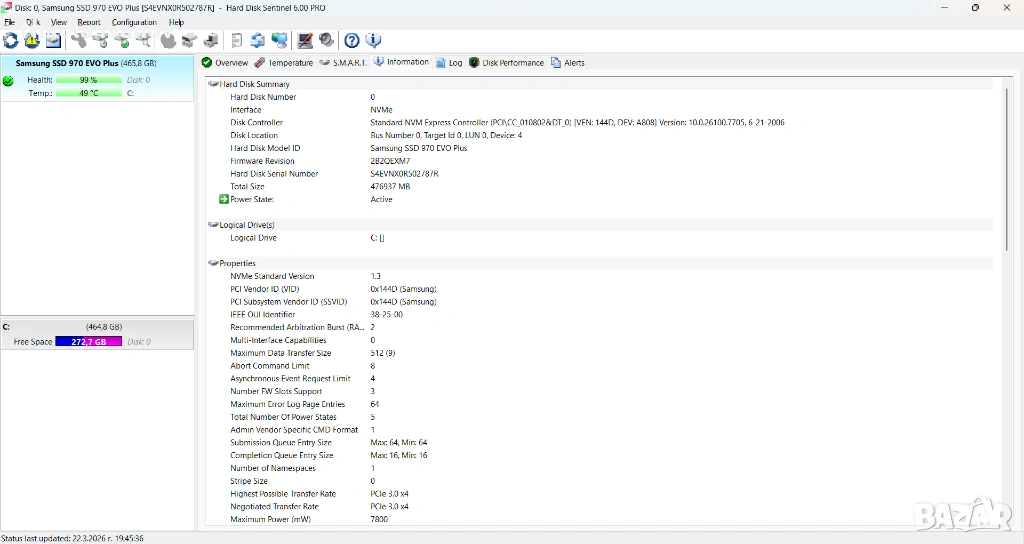Viewport: 1024px width, 544px height.
Task: Collapse the Properties section header
Action: (213, 263)
